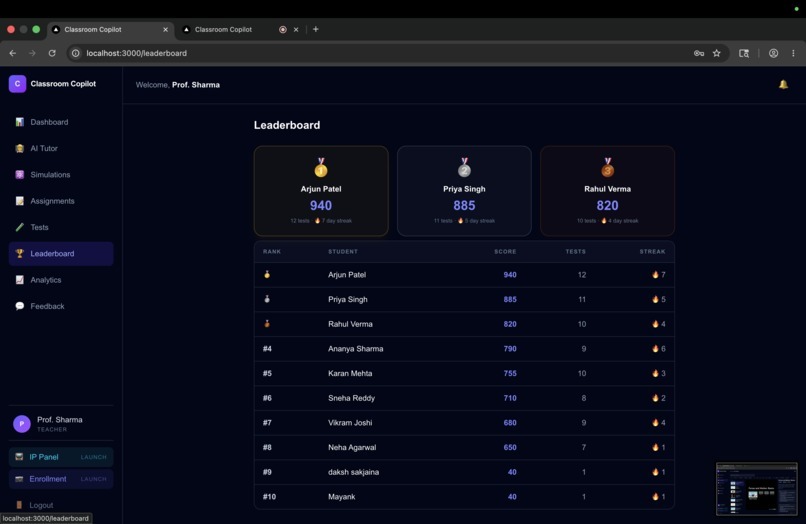The image size is (806, 524).
Task: Click the bronze medal in Rahul Verma's row
Action: [267, 323]
